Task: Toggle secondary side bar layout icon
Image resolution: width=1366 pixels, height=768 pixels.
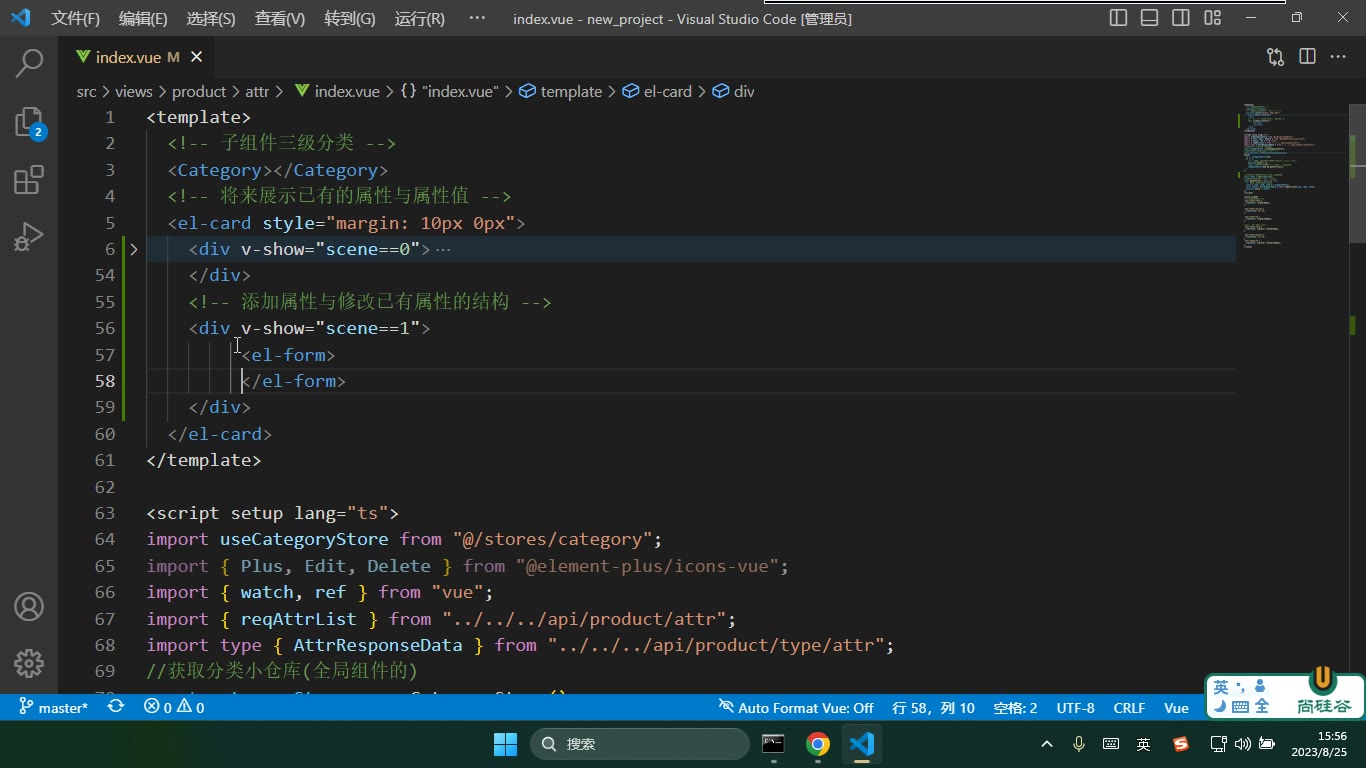Action: (1181, 18)
